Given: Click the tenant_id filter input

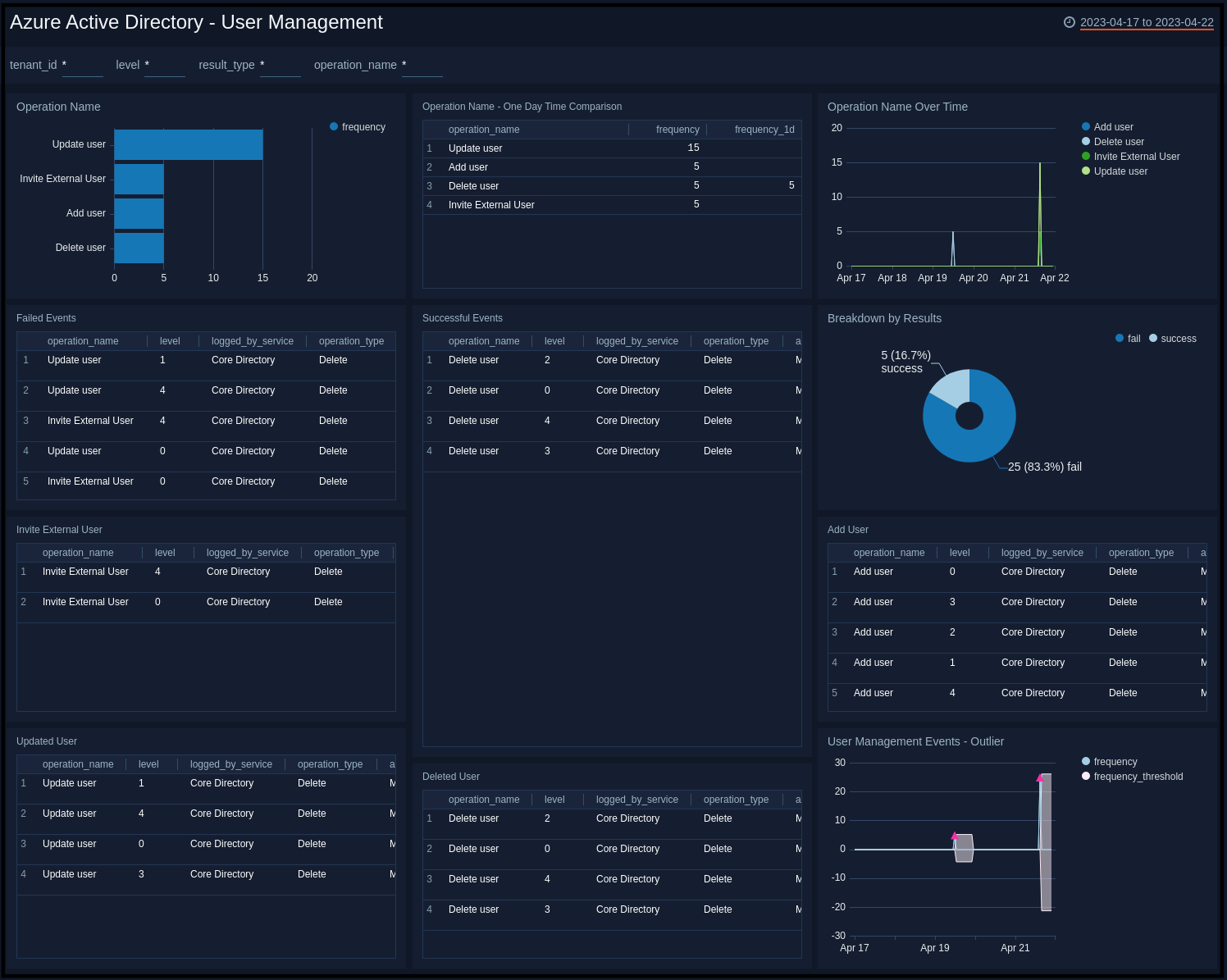Looking at the screenshot, I should 83,66.
